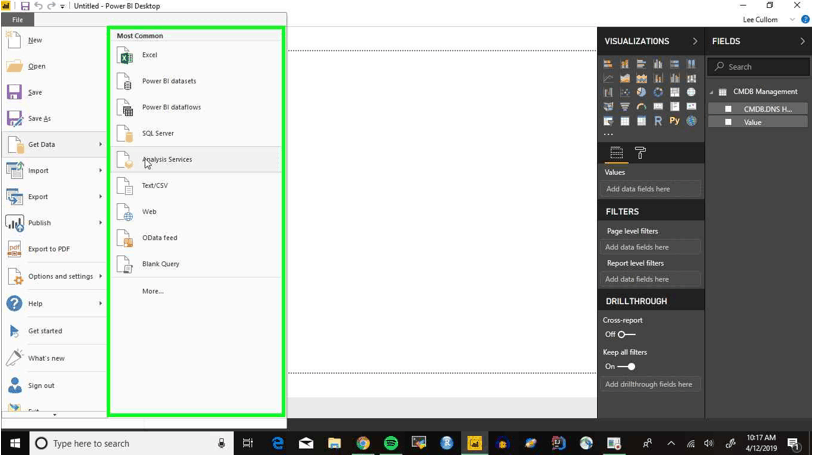This screenshot has width=813, height=456.
Task: Expand the Export submenu
Action: coord(54,197)
